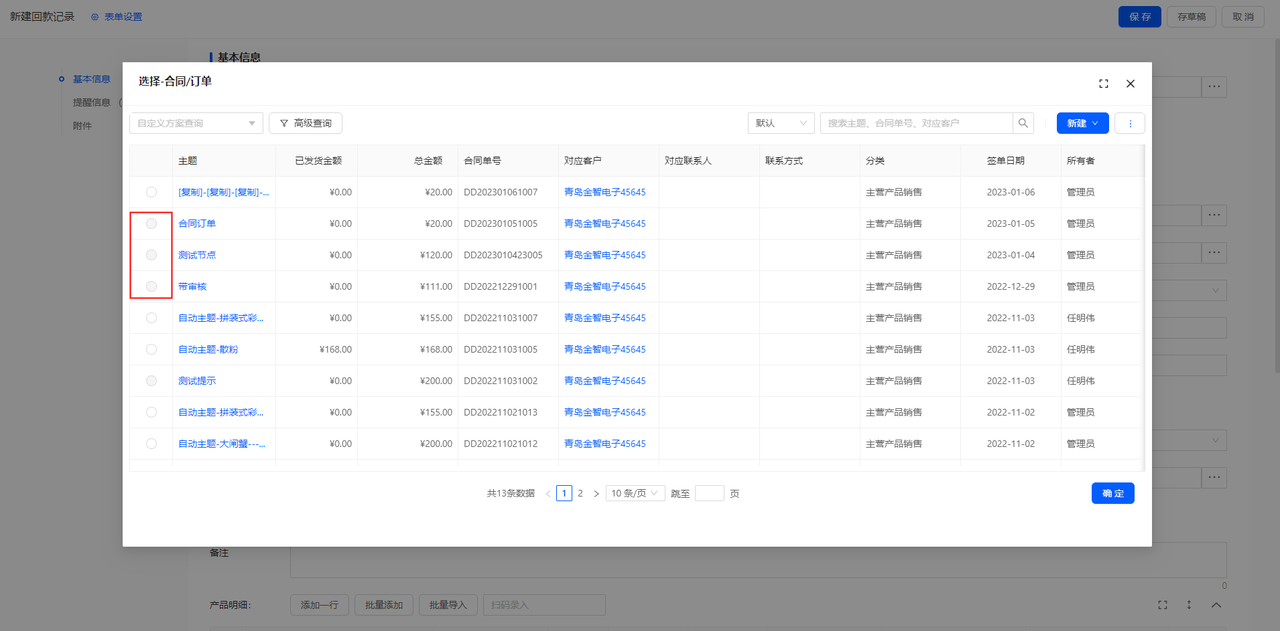
Task: Click the 跳至 page number input
Action: 709,493
